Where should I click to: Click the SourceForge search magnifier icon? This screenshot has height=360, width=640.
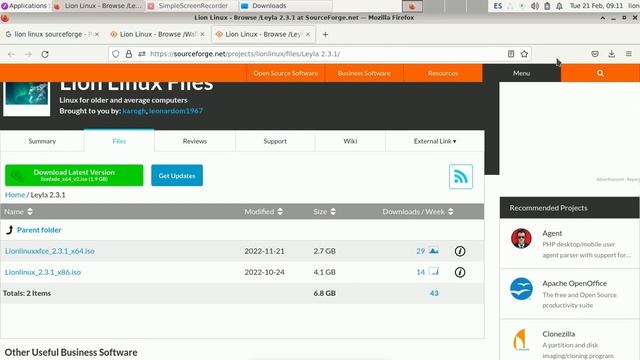600,73
